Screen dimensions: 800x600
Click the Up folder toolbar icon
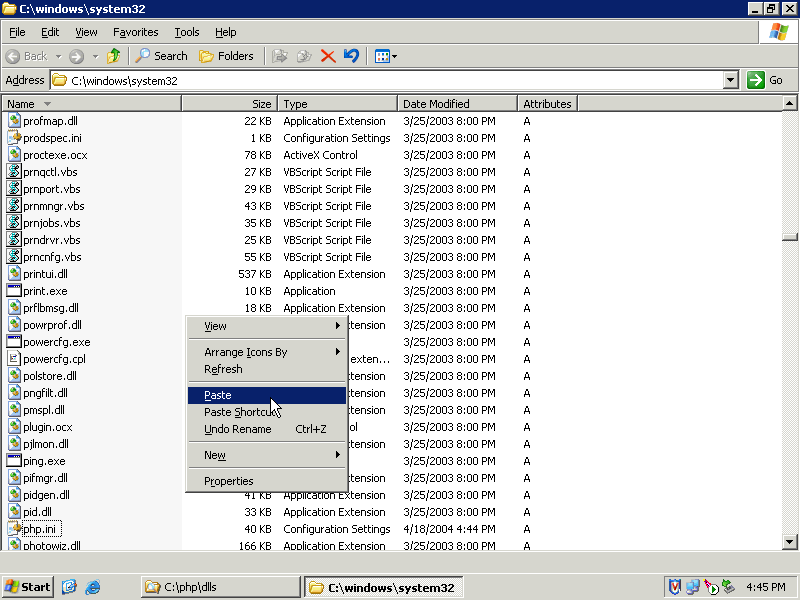click(113, 56)
